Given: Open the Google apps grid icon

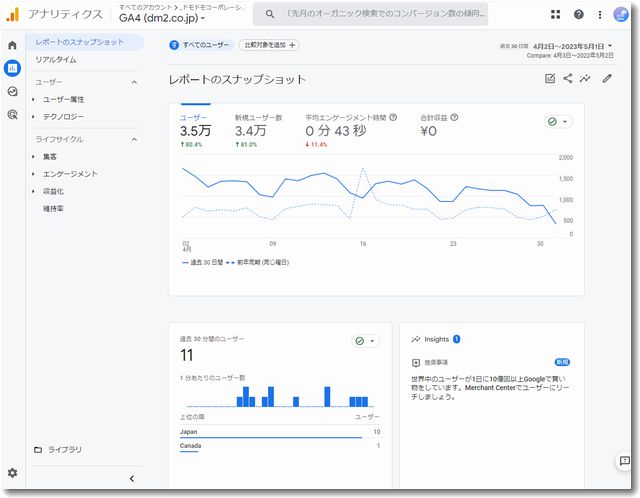Looking at the screenshot, I should coord(556,15).
